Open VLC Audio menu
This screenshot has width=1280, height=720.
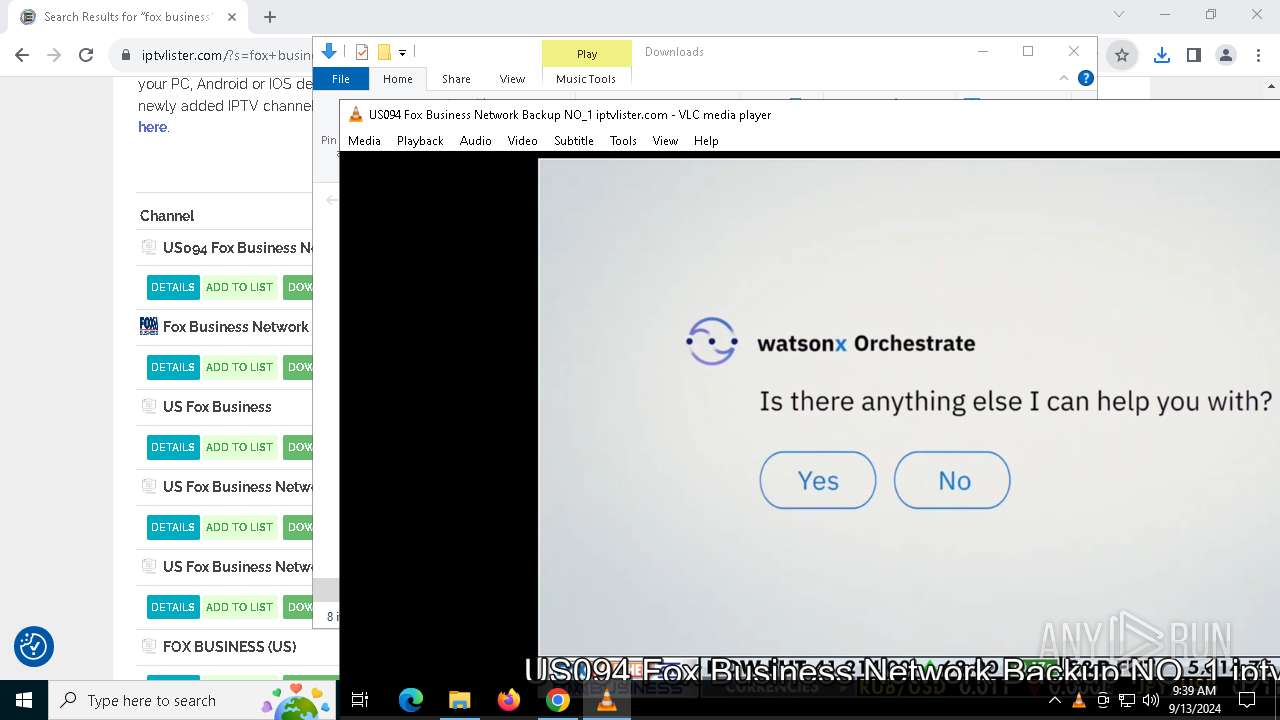tap(476, 141)
